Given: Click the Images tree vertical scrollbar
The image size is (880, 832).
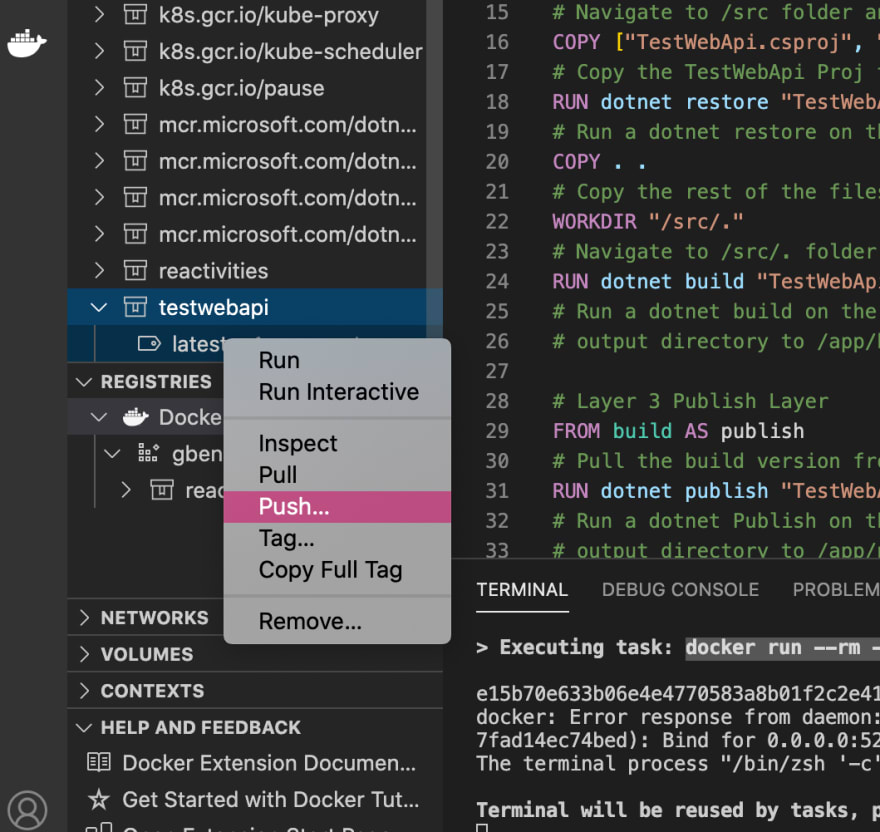Looking at the screenshot, I should 434,168.
